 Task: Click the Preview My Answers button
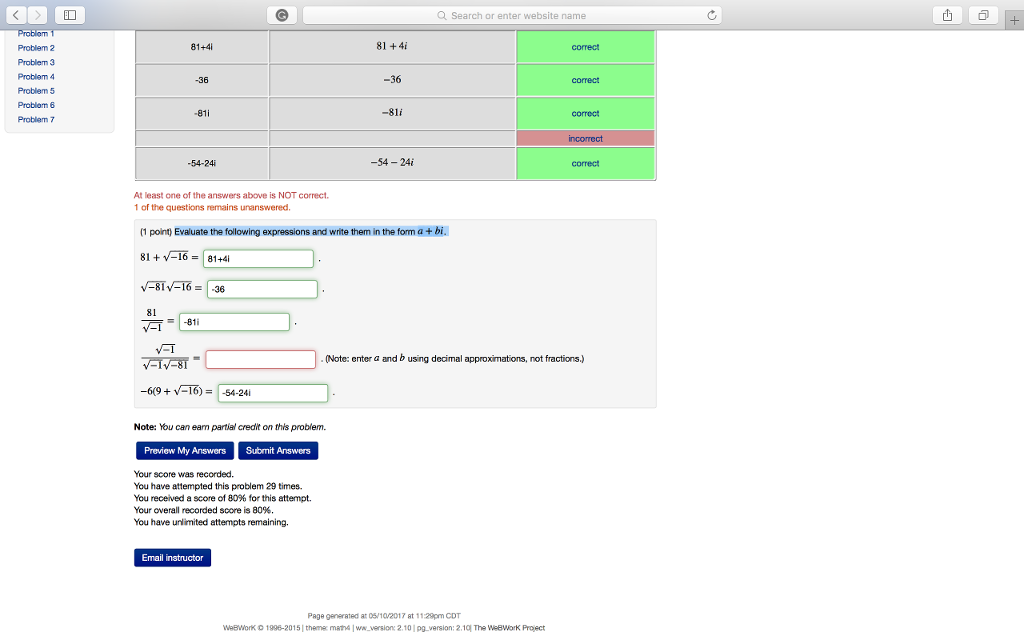184,450
